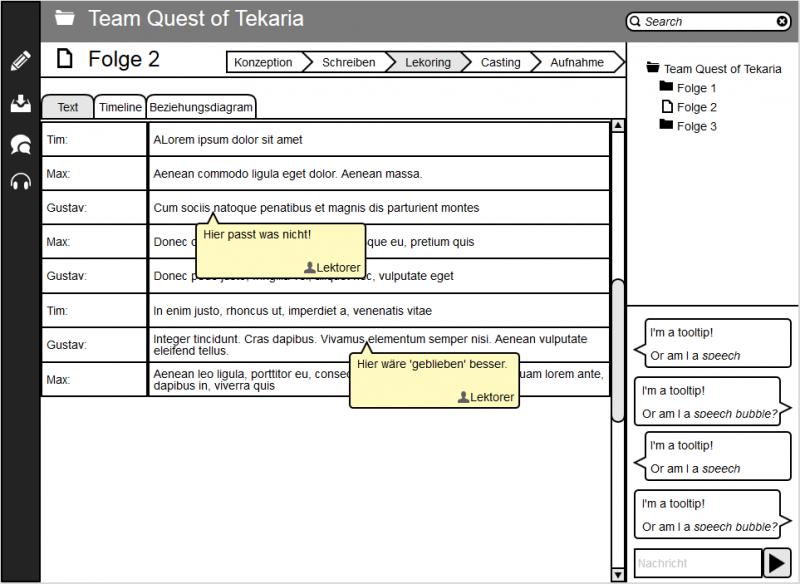This screenshot has width=800, height=584.
Task: Click the document icon beside Folge 2
Action: click(65, 59)
